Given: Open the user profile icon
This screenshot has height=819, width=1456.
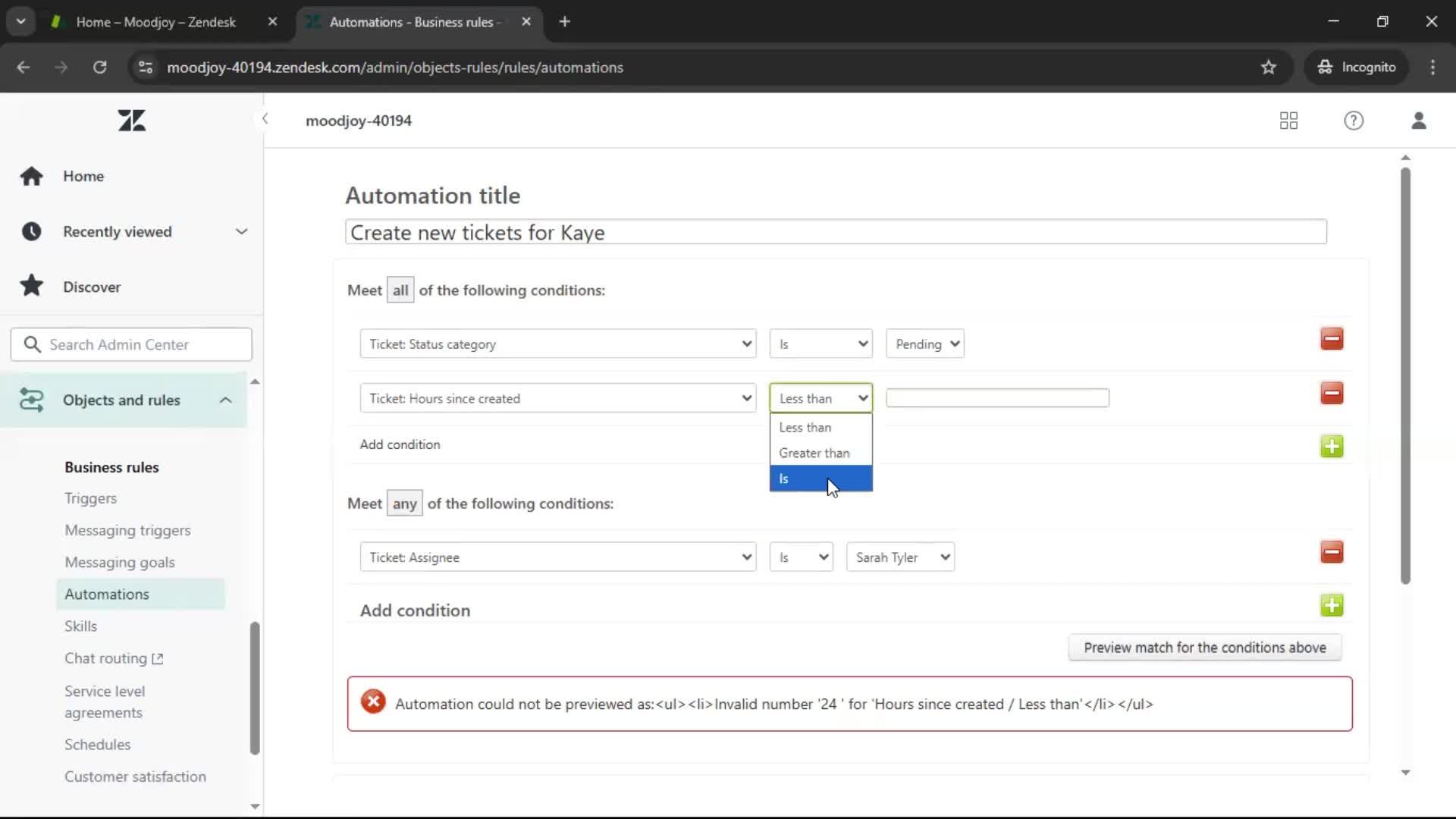Looking at the screenshot, I should point(1419,121).
